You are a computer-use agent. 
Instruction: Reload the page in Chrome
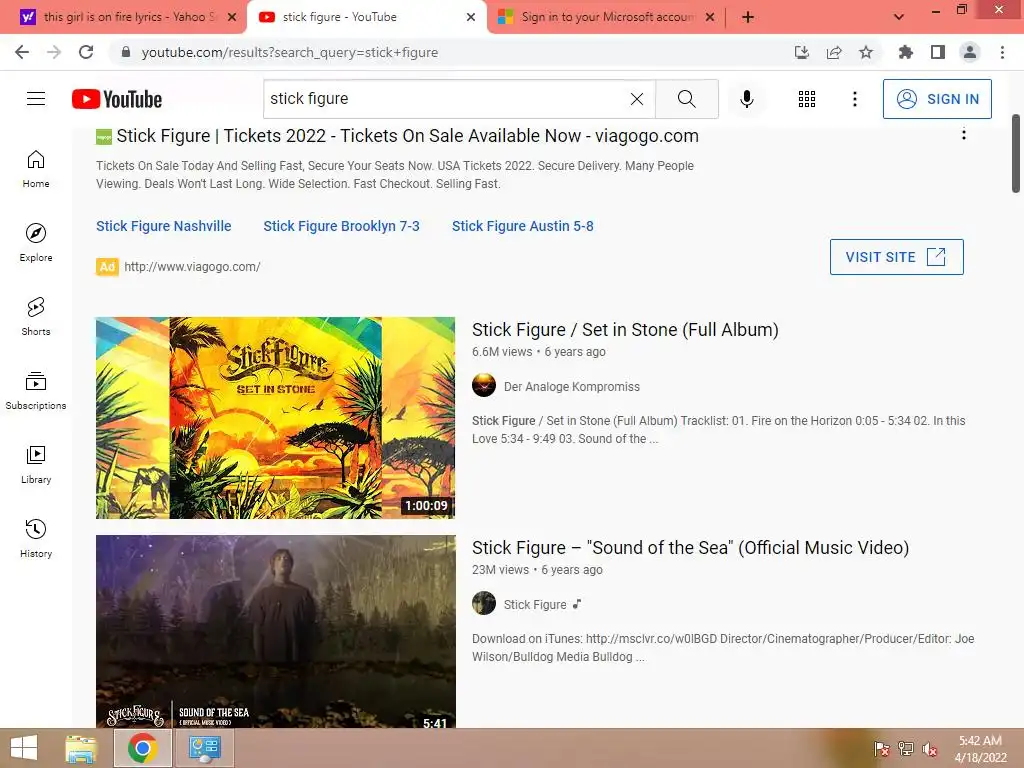[x=86, y=52]
